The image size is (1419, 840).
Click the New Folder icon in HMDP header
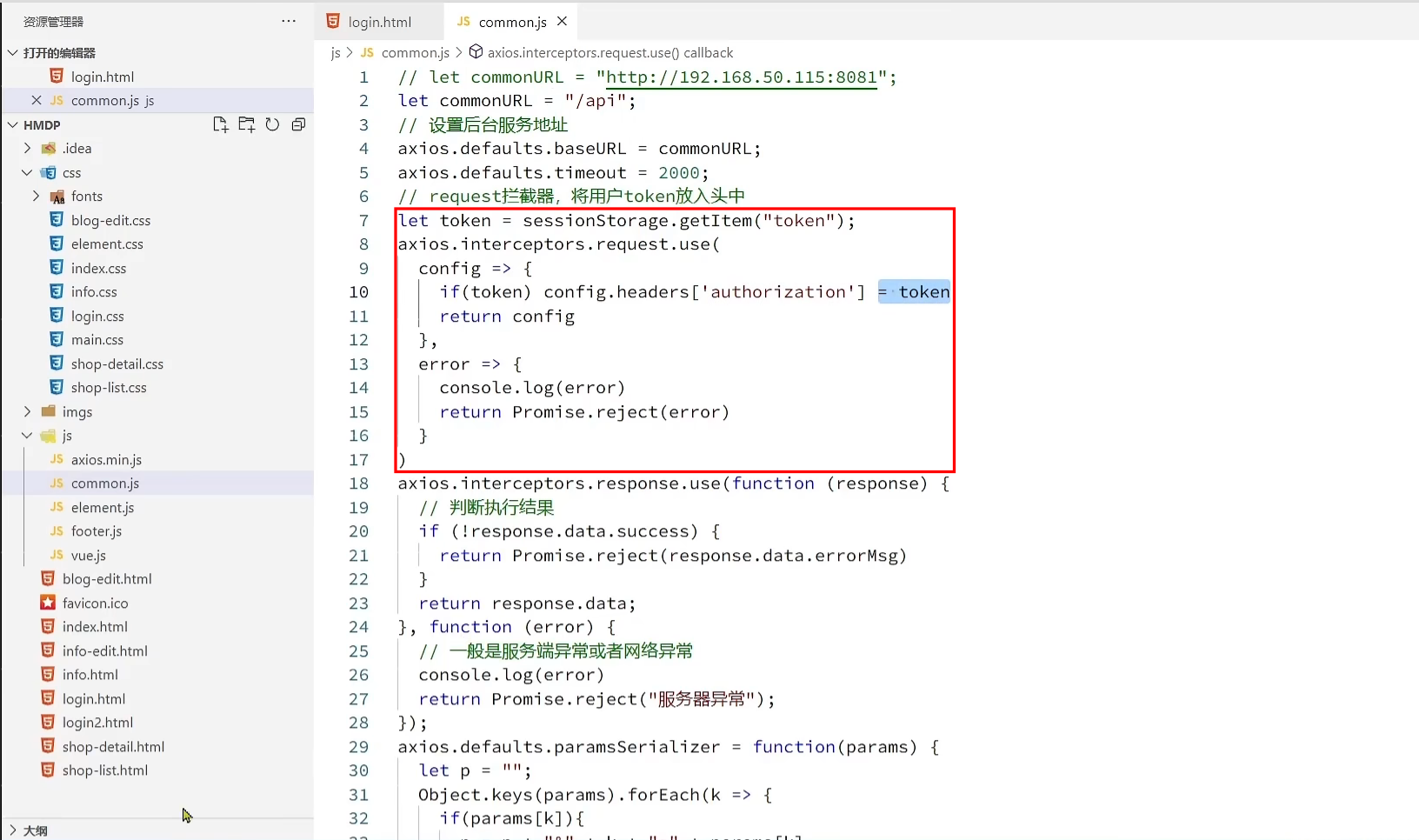pos(247,124)
